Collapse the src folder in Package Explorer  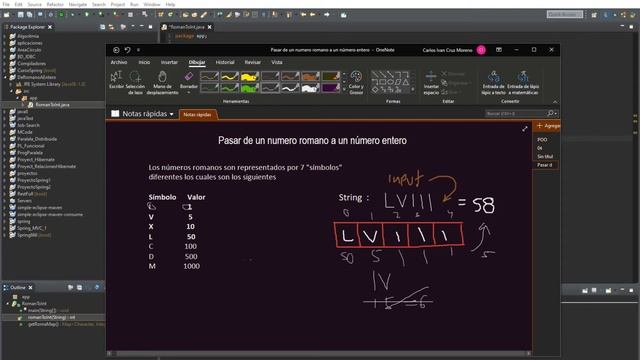click(x=12, y=91)
